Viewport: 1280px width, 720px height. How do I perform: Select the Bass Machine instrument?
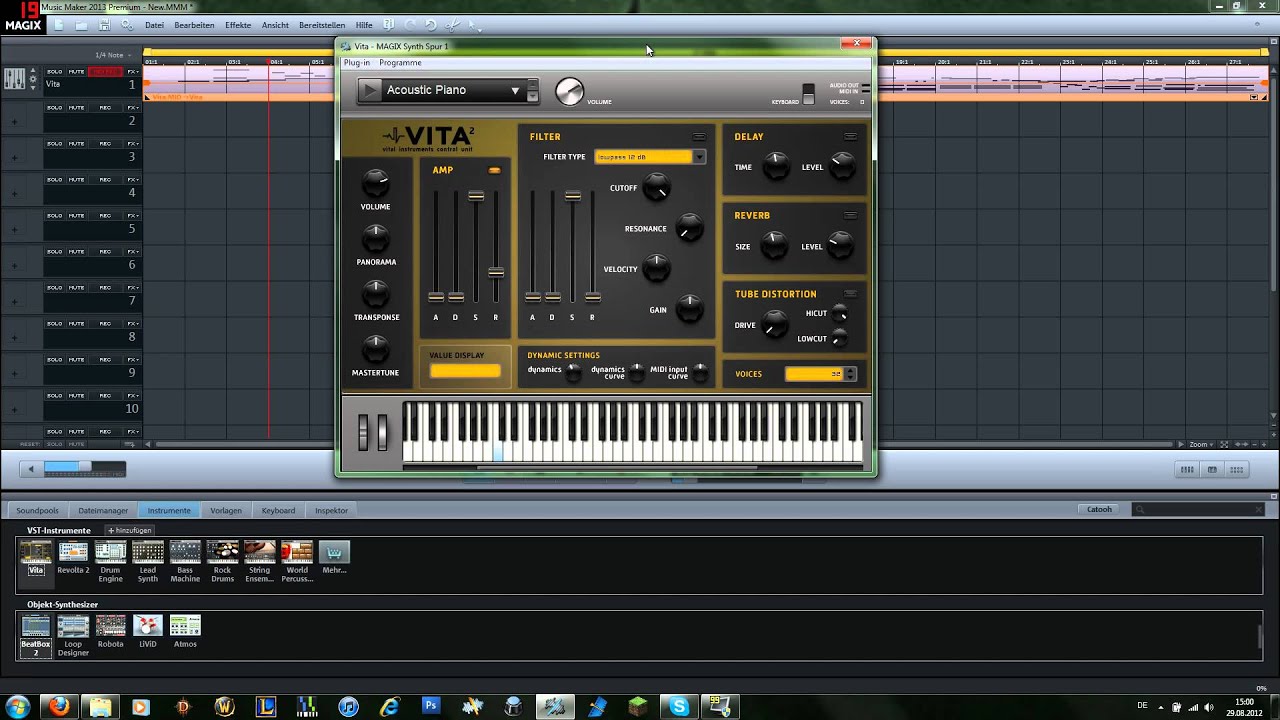pos(185,552)
